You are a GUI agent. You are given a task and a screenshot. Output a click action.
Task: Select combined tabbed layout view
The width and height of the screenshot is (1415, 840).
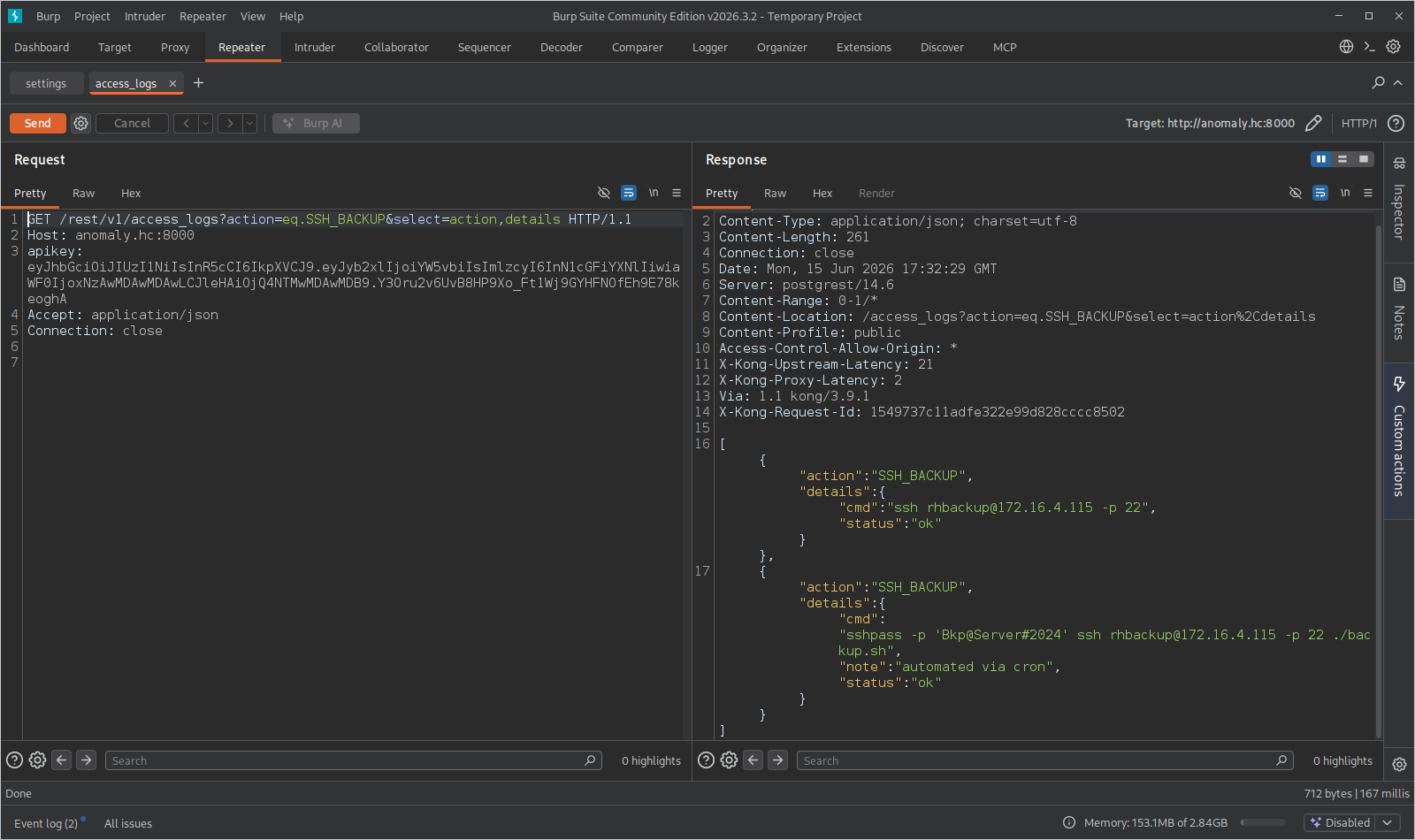(x=1364, y=159)
